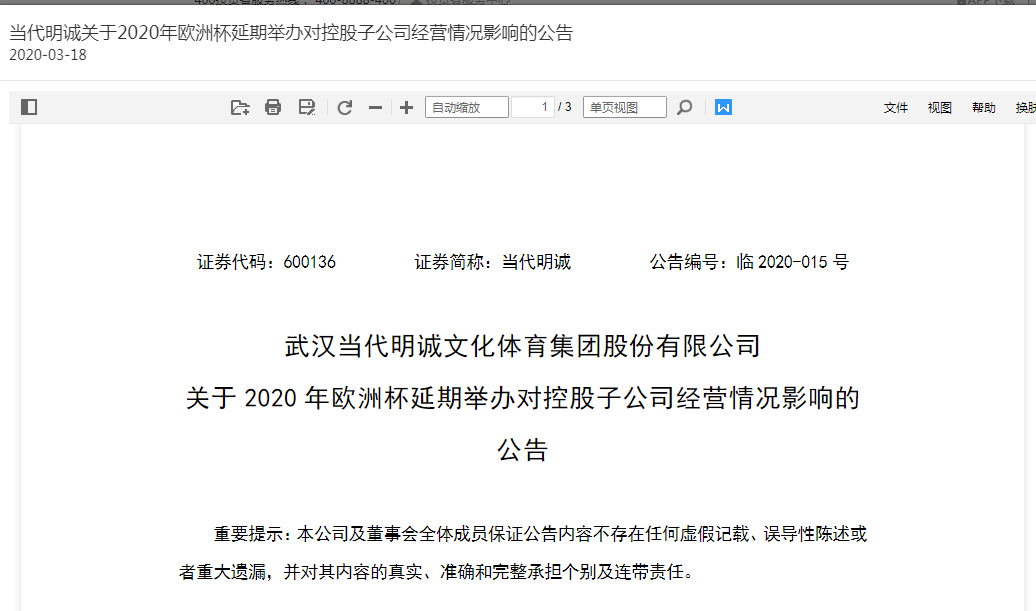Image resolution: width=1036 pixels, height=611 pixels.
Task: Click the 重要提示 paragraph opening
Action: coord(251,534)
